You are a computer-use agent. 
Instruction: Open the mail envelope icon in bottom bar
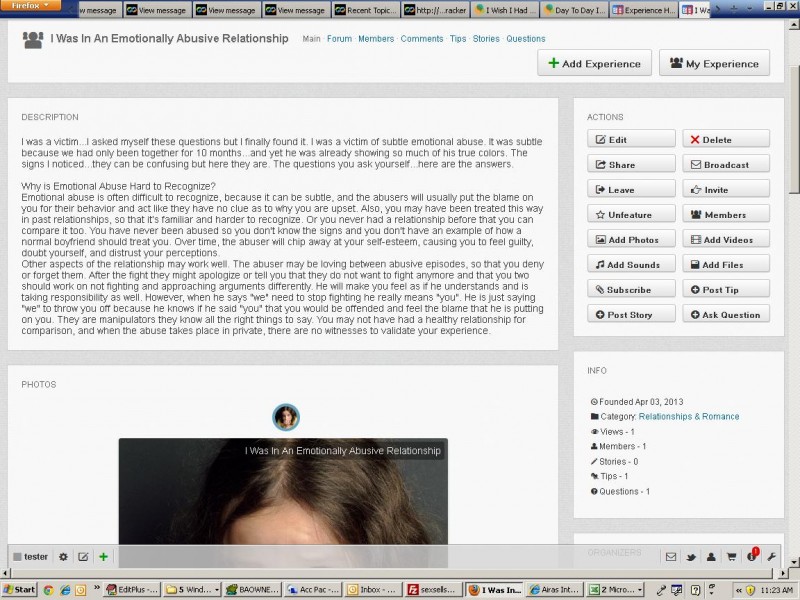coord(671,557)
